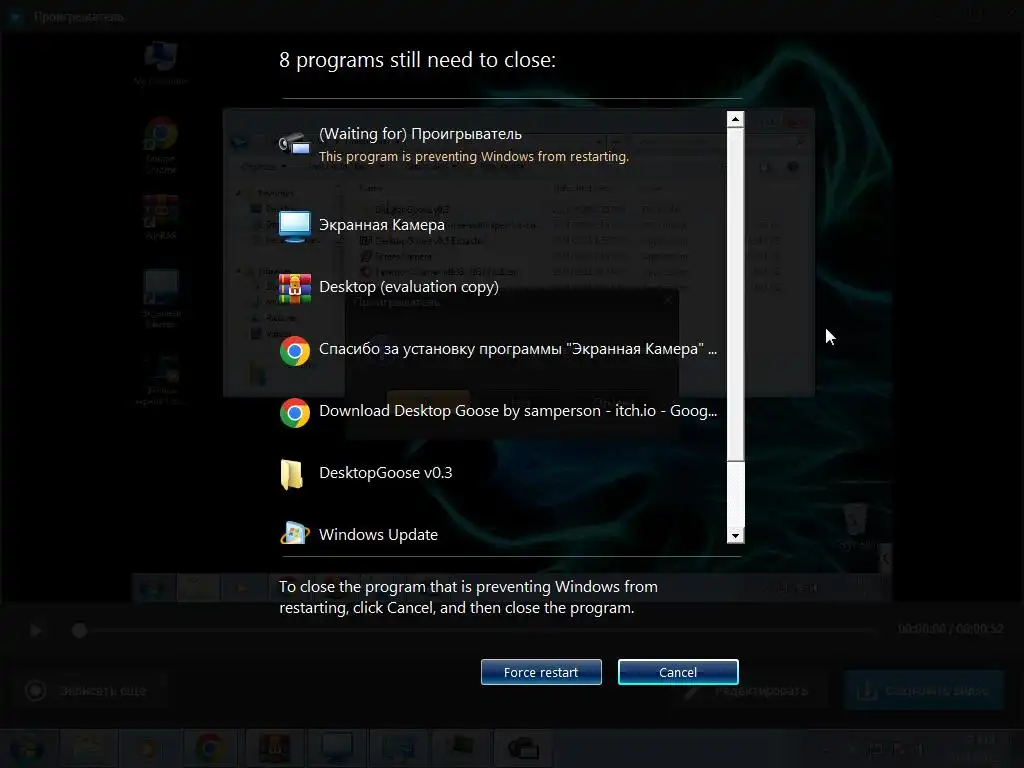This screenshot has width=1024, height=768.
Task: Click the Force restart button
Action: click(x=541, y=672)
